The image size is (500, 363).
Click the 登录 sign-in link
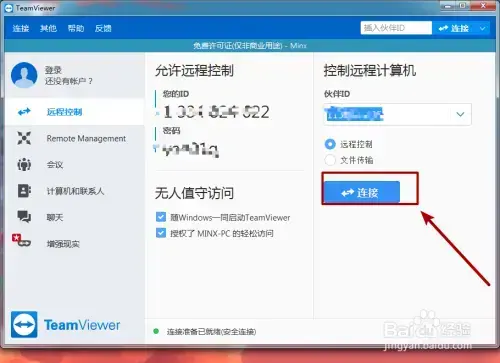coord(53,70)
